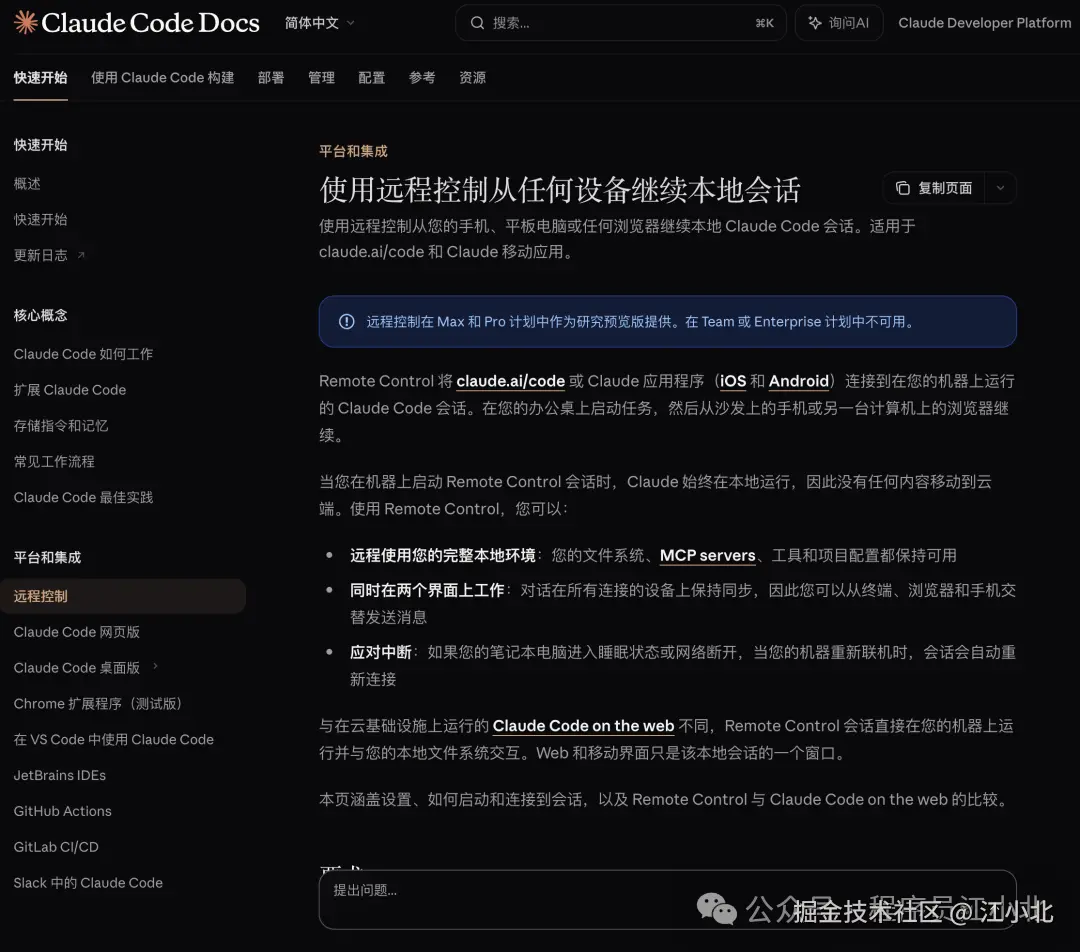
Task: Click the 搜索 search field
Action: pos(621,23)
